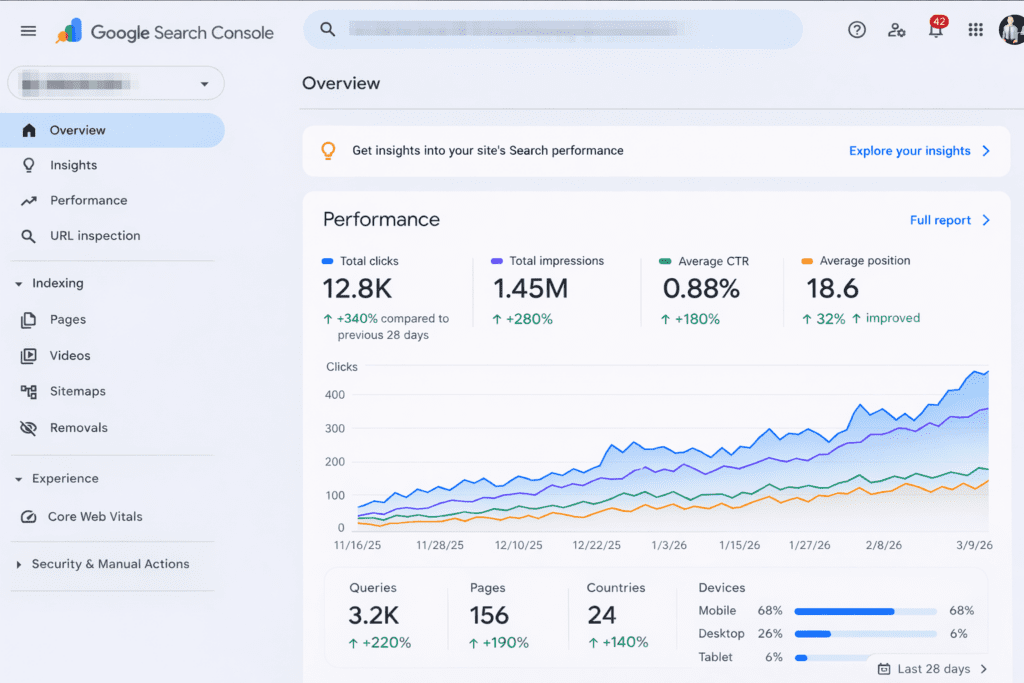Click the search magnifier icon in top bar
The height and width of the screenshot is (683, 1024).
coord(327,29)
